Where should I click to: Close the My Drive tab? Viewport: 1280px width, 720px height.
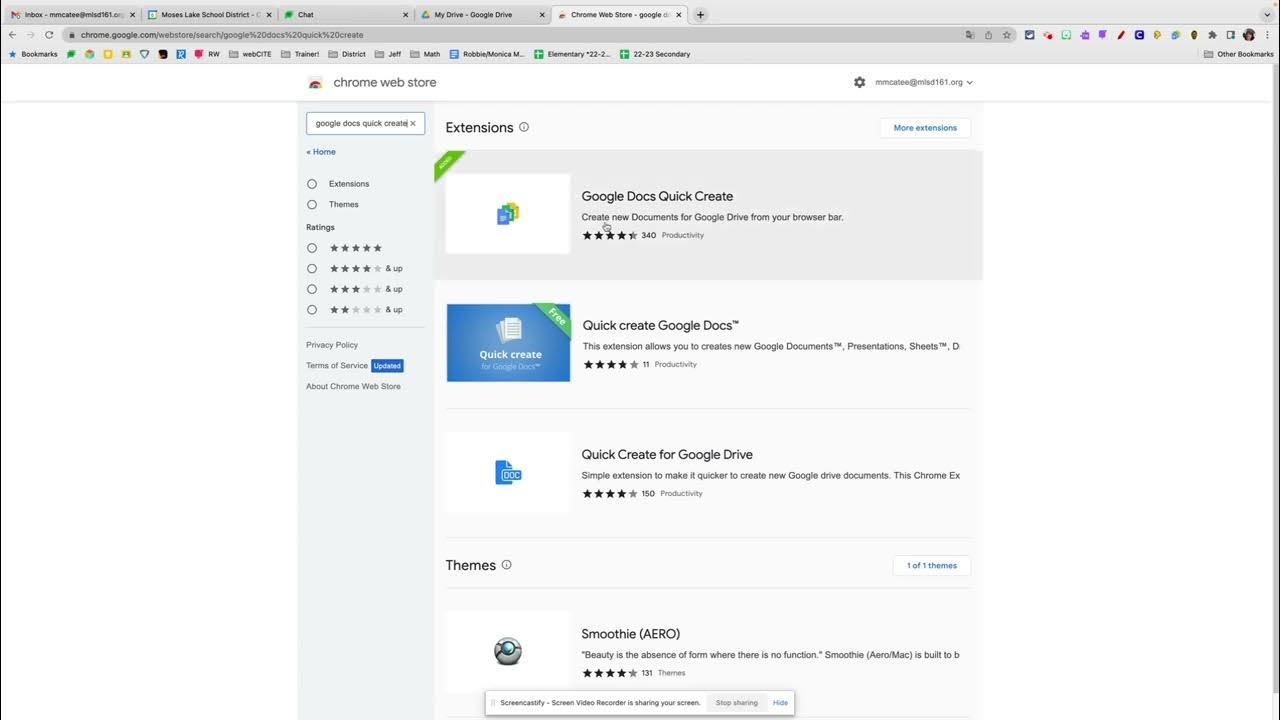click(x=543, y=15)
